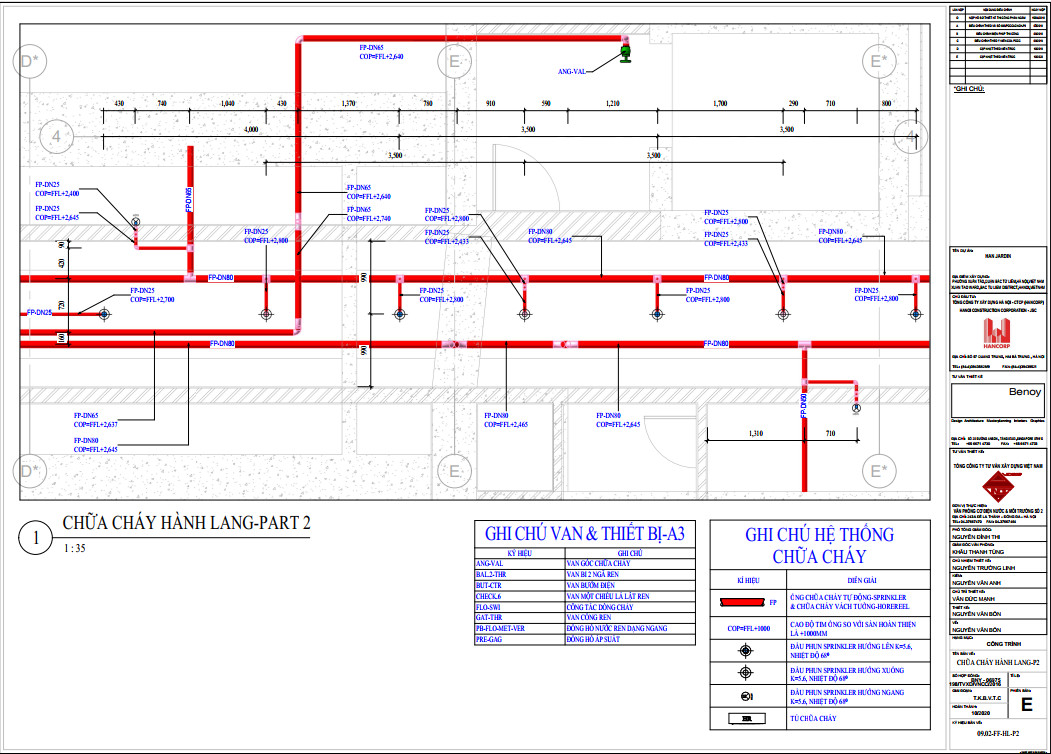This screenshot has width=1051, height=754.
Task: Pick the red FP pipe sample in the legend
Action: [x=743, y=603]
